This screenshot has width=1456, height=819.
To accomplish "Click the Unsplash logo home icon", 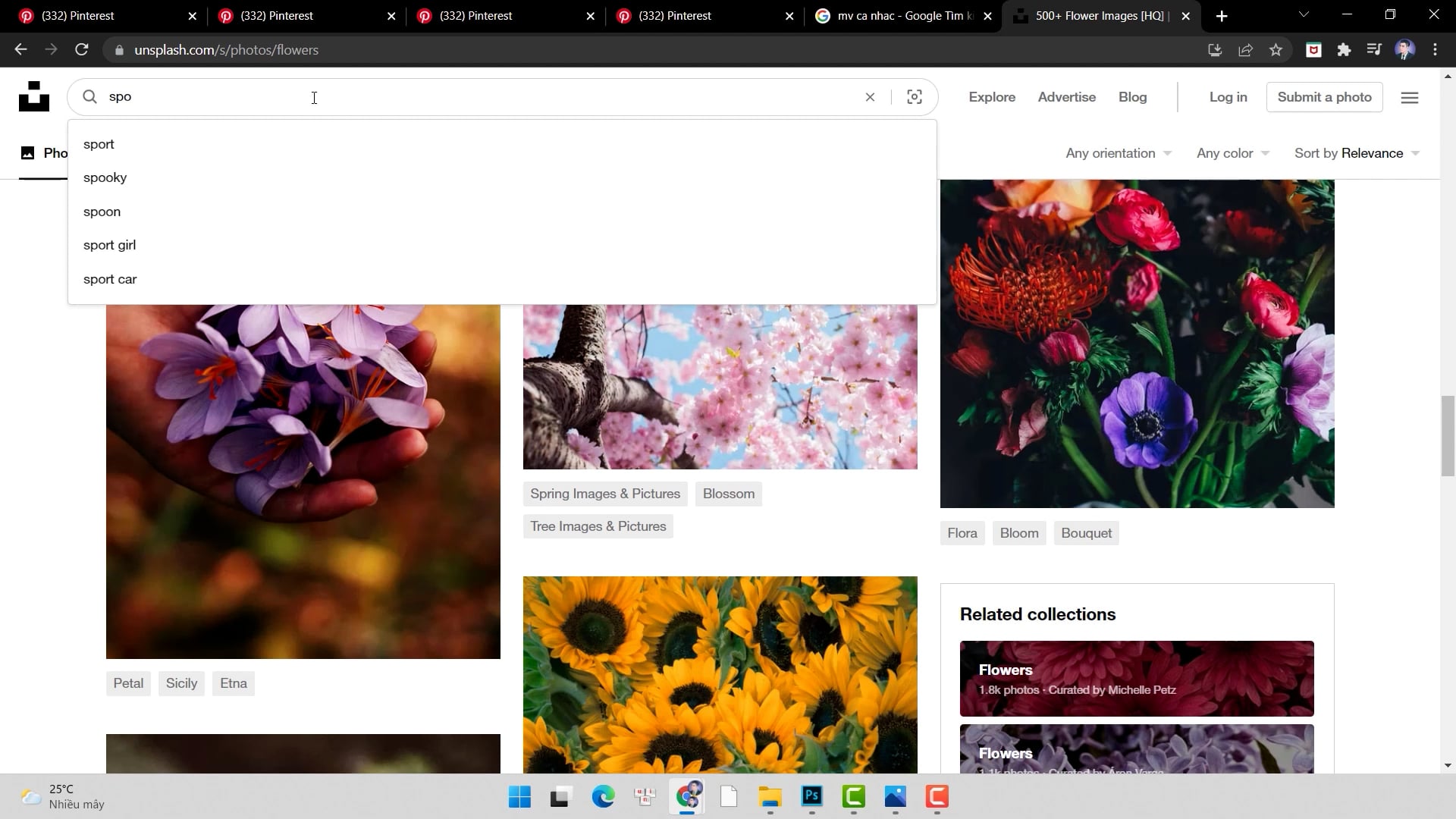I will tap(34, 96).
